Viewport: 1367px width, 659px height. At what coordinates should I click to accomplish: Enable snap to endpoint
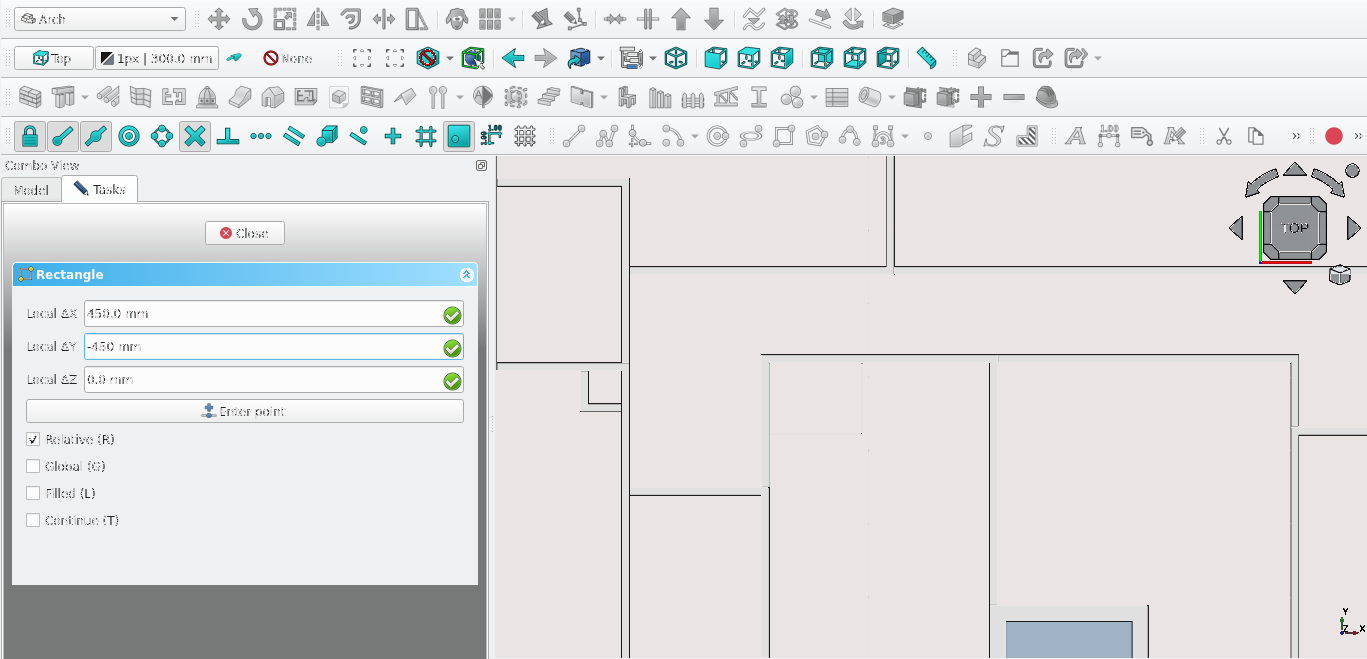coord(63,136)
